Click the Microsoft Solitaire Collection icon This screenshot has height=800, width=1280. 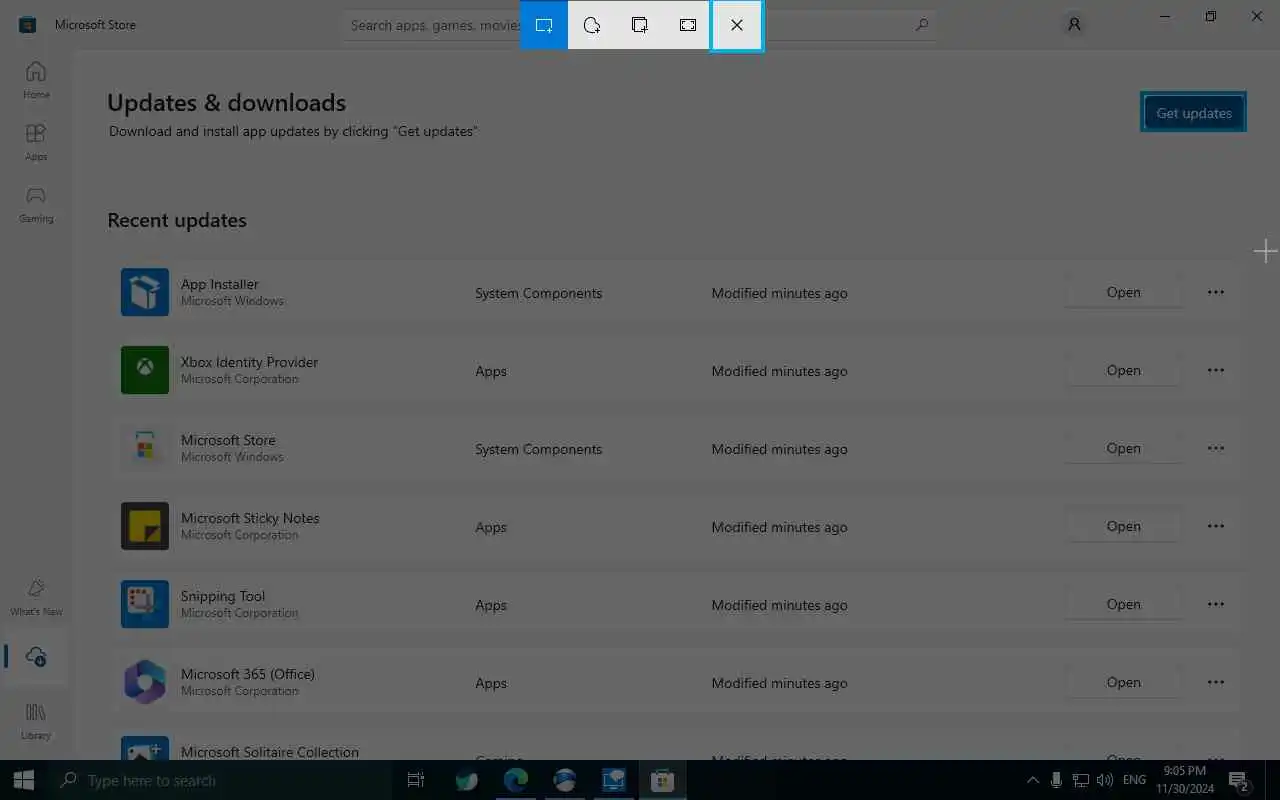145,748
